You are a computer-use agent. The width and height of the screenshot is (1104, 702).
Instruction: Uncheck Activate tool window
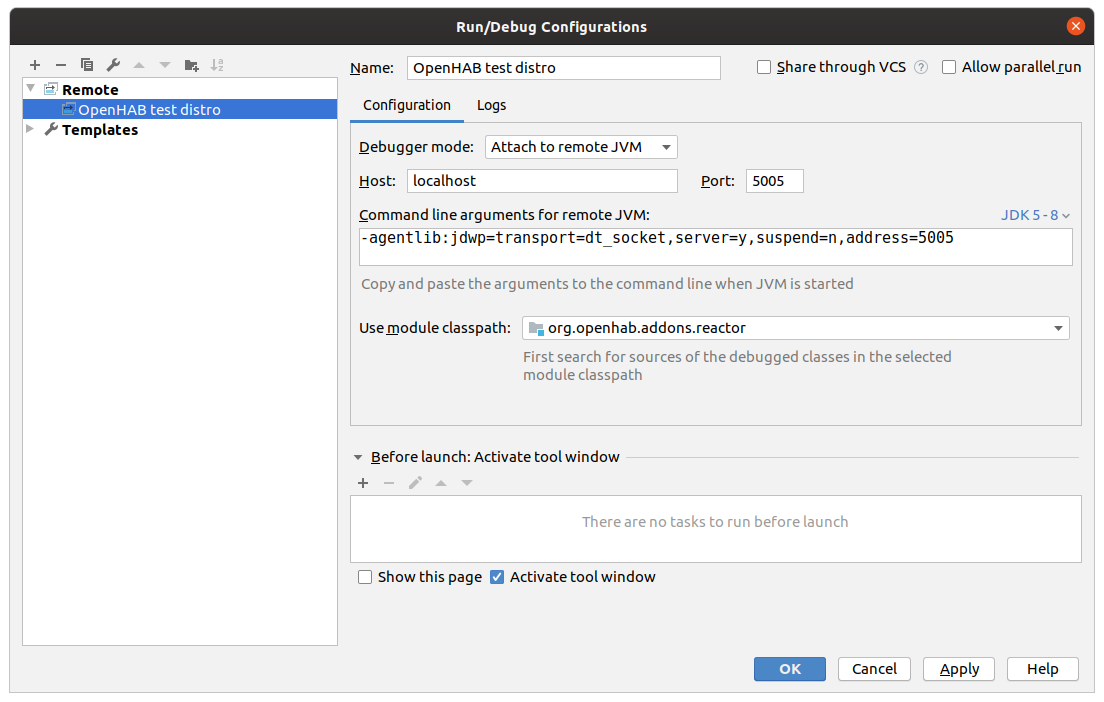(497, 576)
